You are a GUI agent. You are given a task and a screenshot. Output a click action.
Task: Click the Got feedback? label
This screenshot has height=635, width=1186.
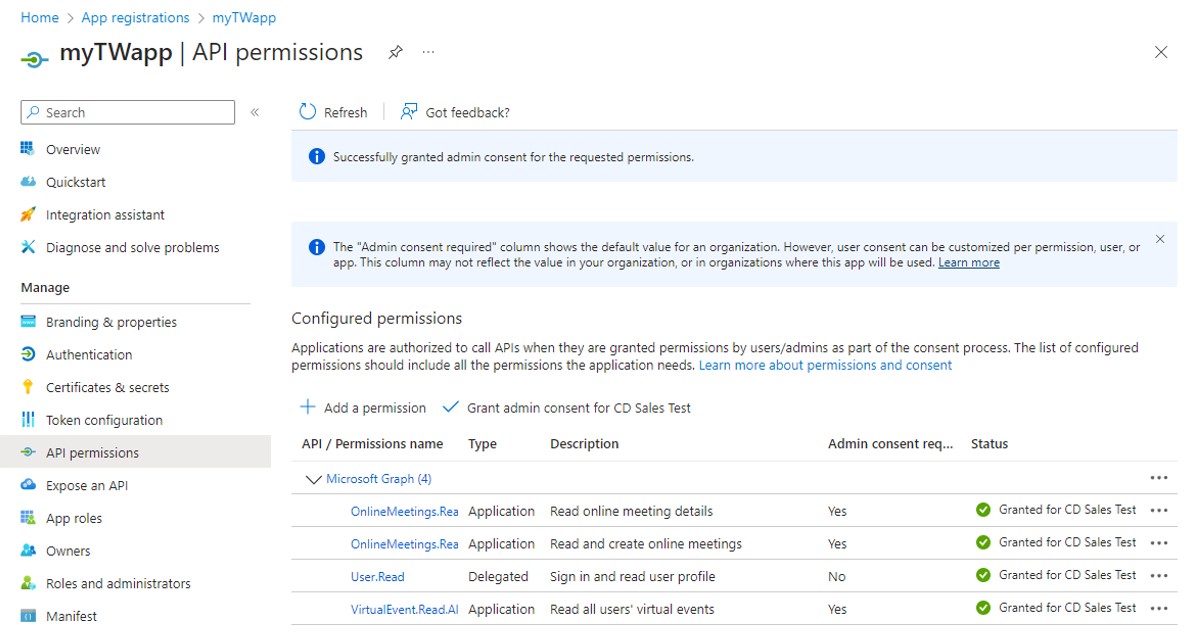pos(467,113)
